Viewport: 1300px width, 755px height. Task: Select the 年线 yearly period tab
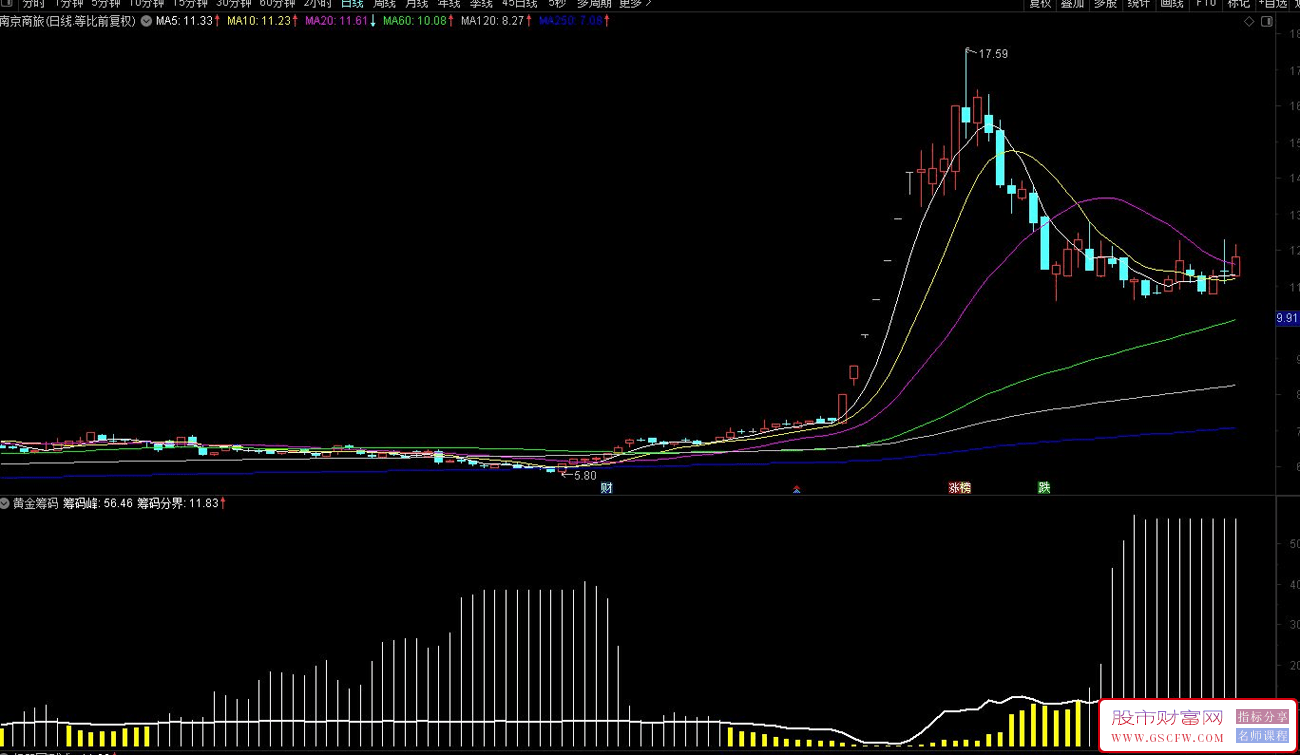pos(449,4)
